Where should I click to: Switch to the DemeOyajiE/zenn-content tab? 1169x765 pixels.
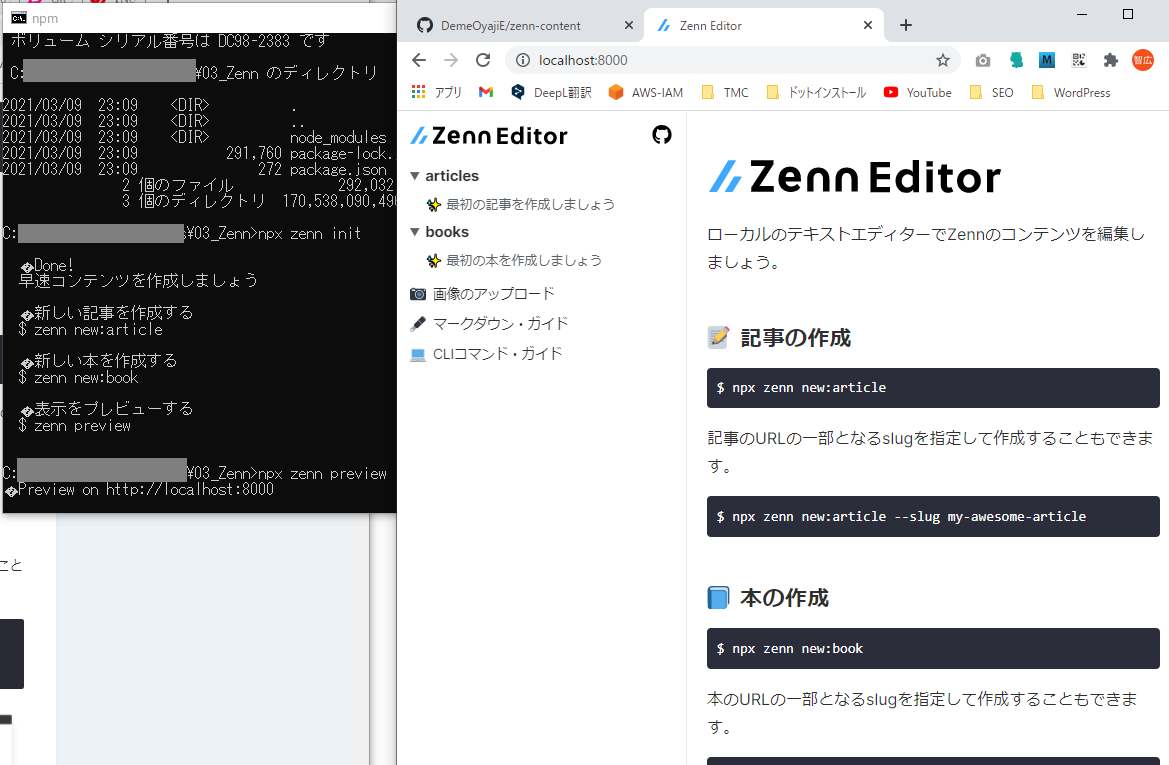[511, 25]
